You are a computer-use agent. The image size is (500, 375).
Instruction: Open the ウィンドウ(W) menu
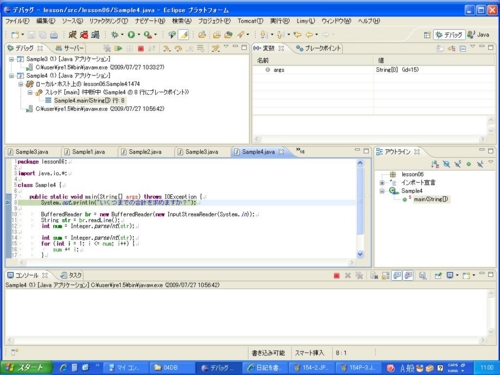coord(336,21)
